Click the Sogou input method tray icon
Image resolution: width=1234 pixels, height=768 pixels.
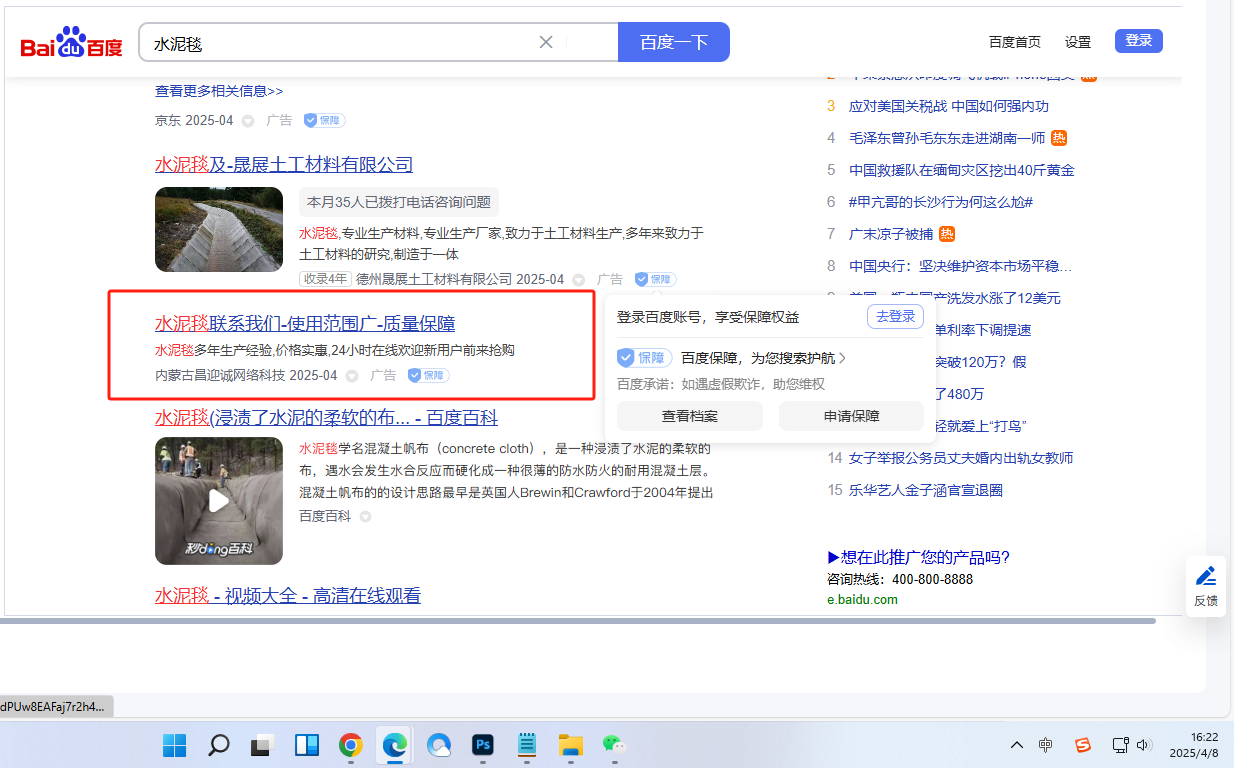[1082, 745]
